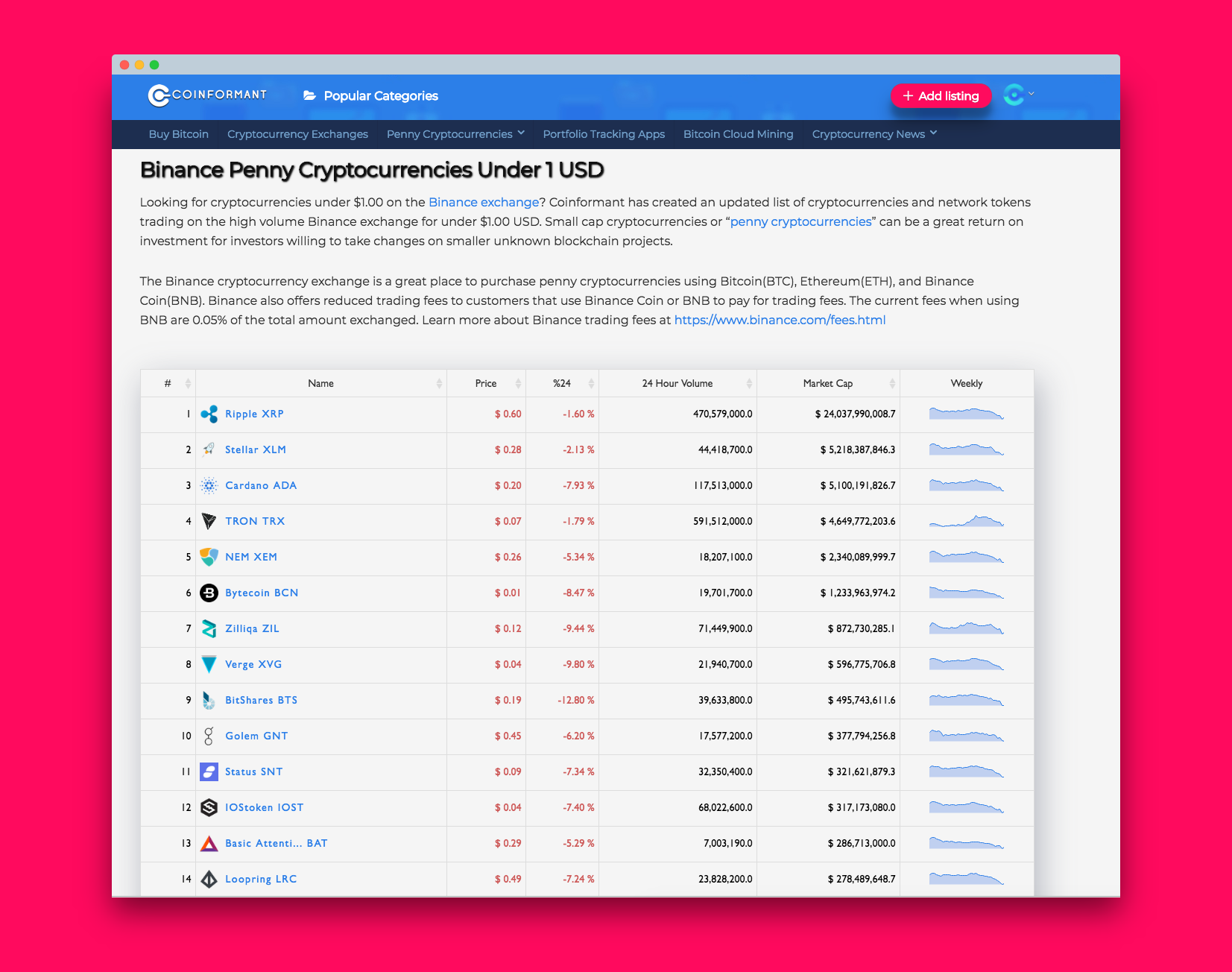Click the BitShares BTS coin icon
1232x972 pixels.
coord(209,700)
